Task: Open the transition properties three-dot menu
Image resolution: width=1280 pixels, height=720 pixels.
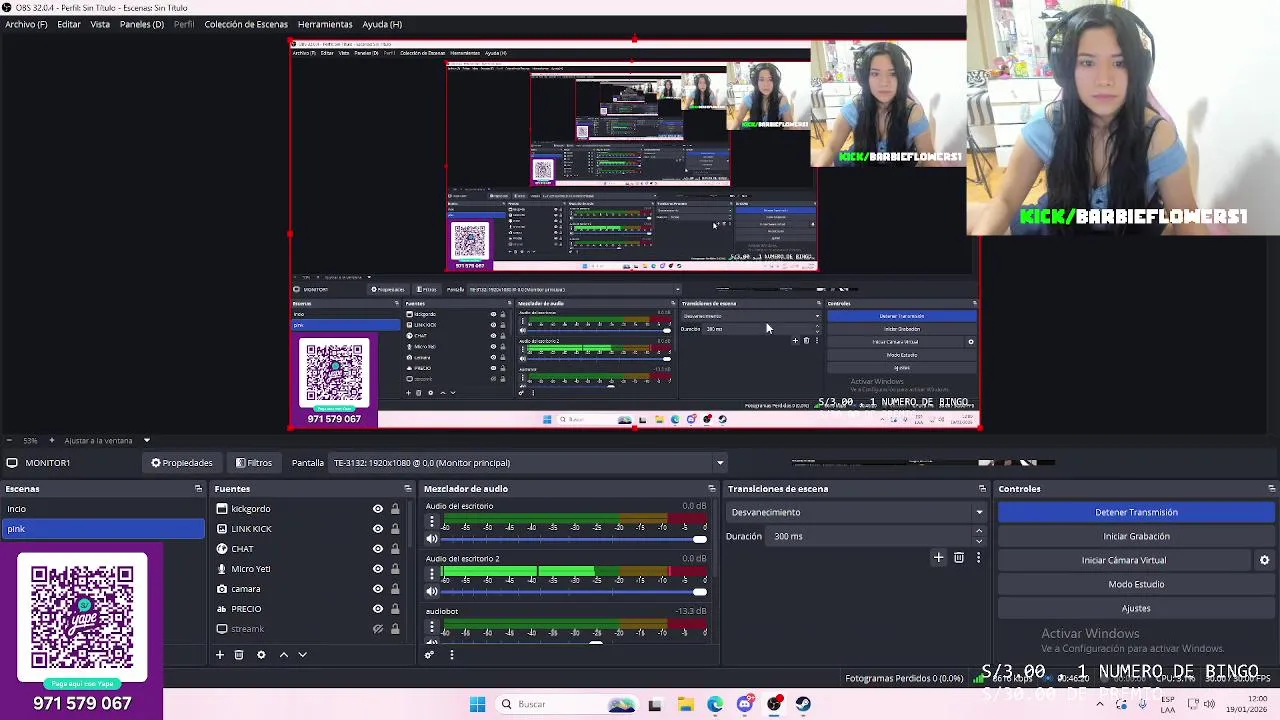Action: tap(978, 558)
